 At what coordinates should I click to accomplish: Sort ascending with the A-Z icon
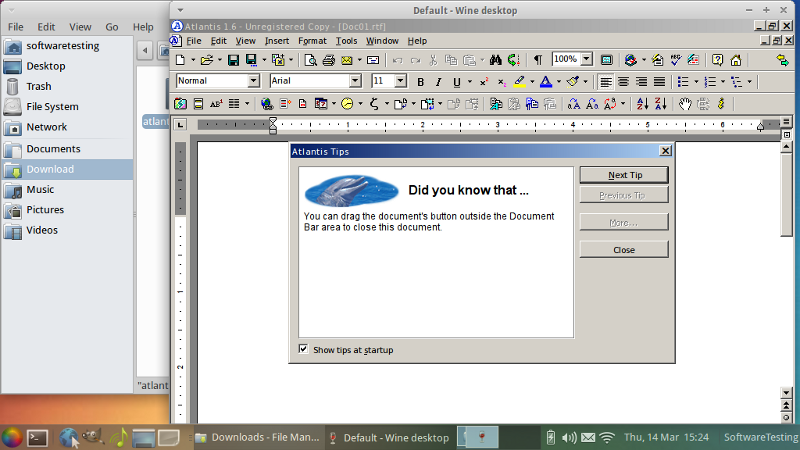coord(642,104)
